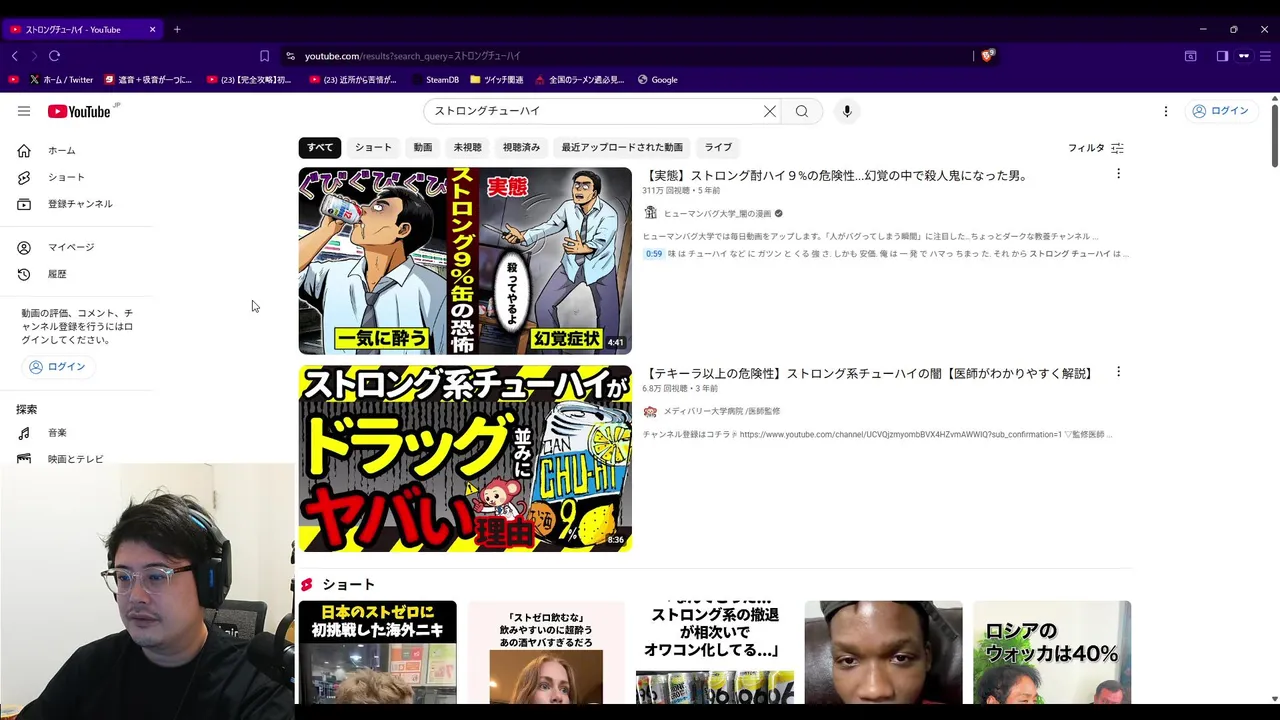Open channel ヒューマンバグ大学_闇の漫画
1280x720 pixels.
click(719, 213)
